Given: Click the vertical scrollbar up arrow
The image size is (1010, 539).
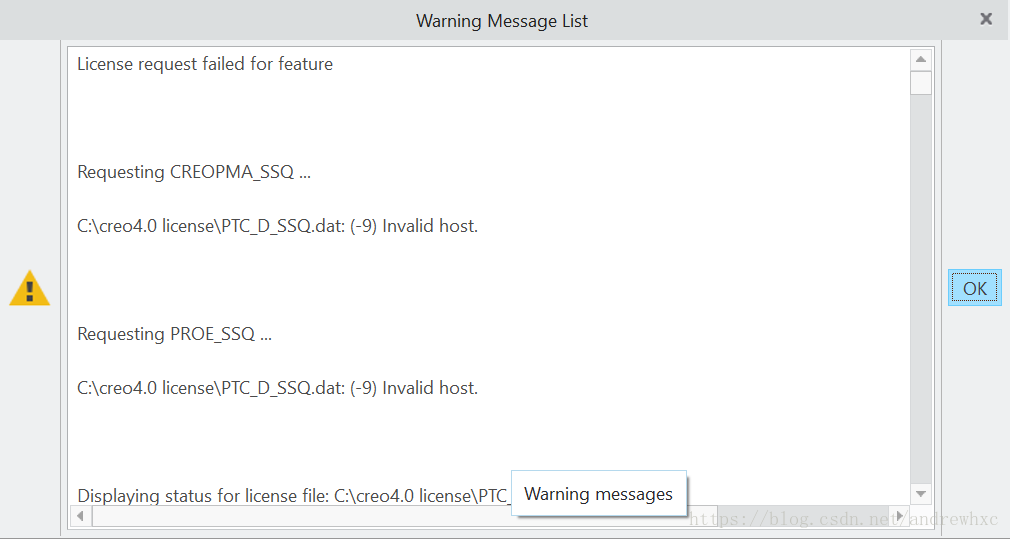Looking at the screenshot, I should pyautogui.click(x=920, y=59).
